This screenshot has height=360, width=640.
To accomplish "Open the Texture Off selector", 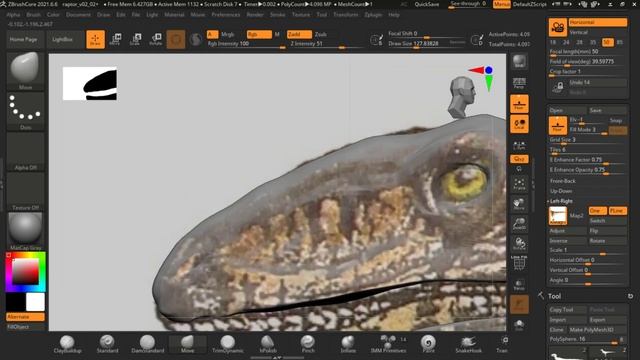I will tap(25, 191).
